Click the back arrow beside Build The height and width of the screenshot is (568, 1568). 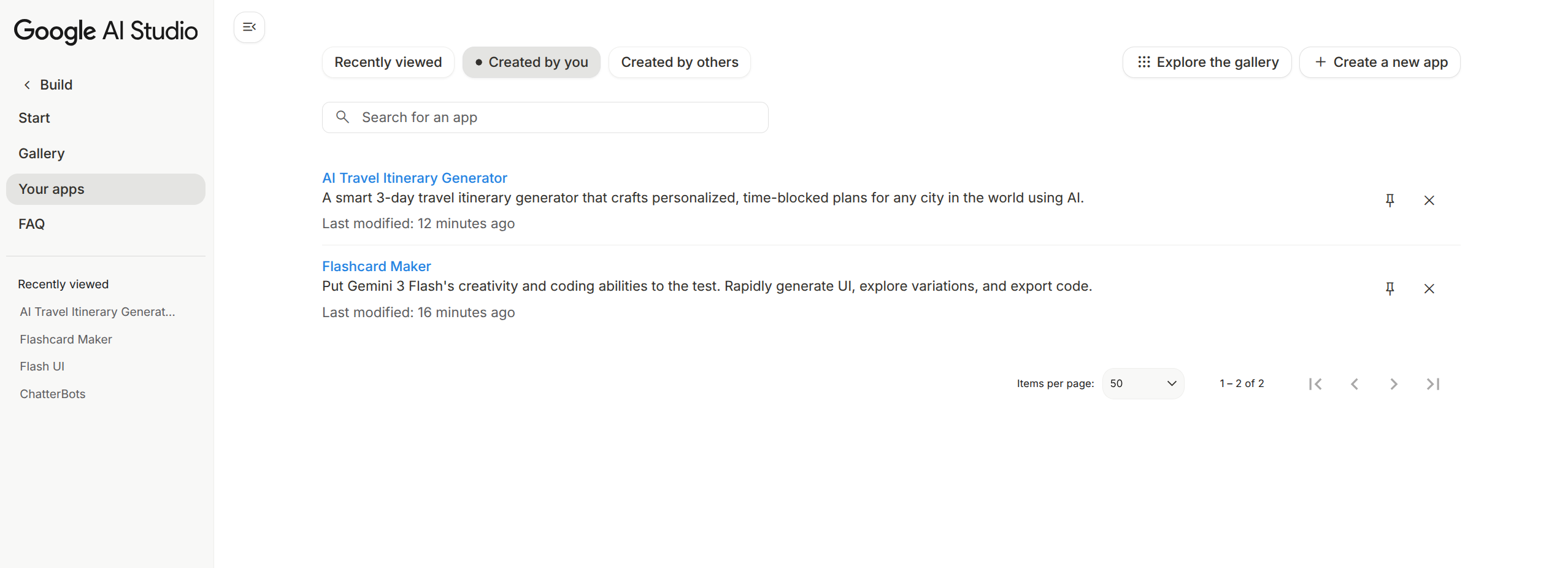tap(27, 85)
